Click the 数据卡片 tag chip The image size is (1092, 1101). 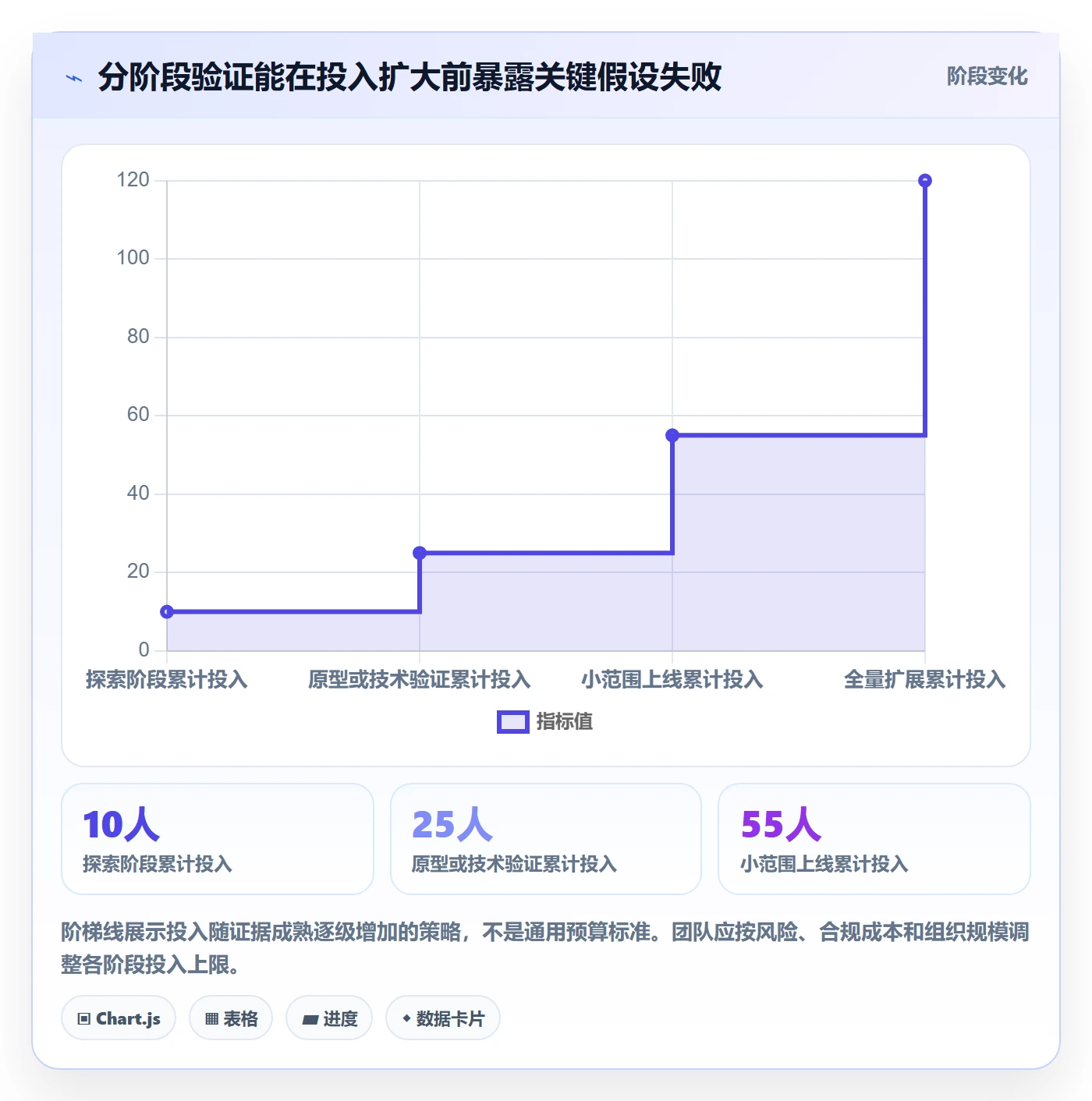click(443, 1018)
